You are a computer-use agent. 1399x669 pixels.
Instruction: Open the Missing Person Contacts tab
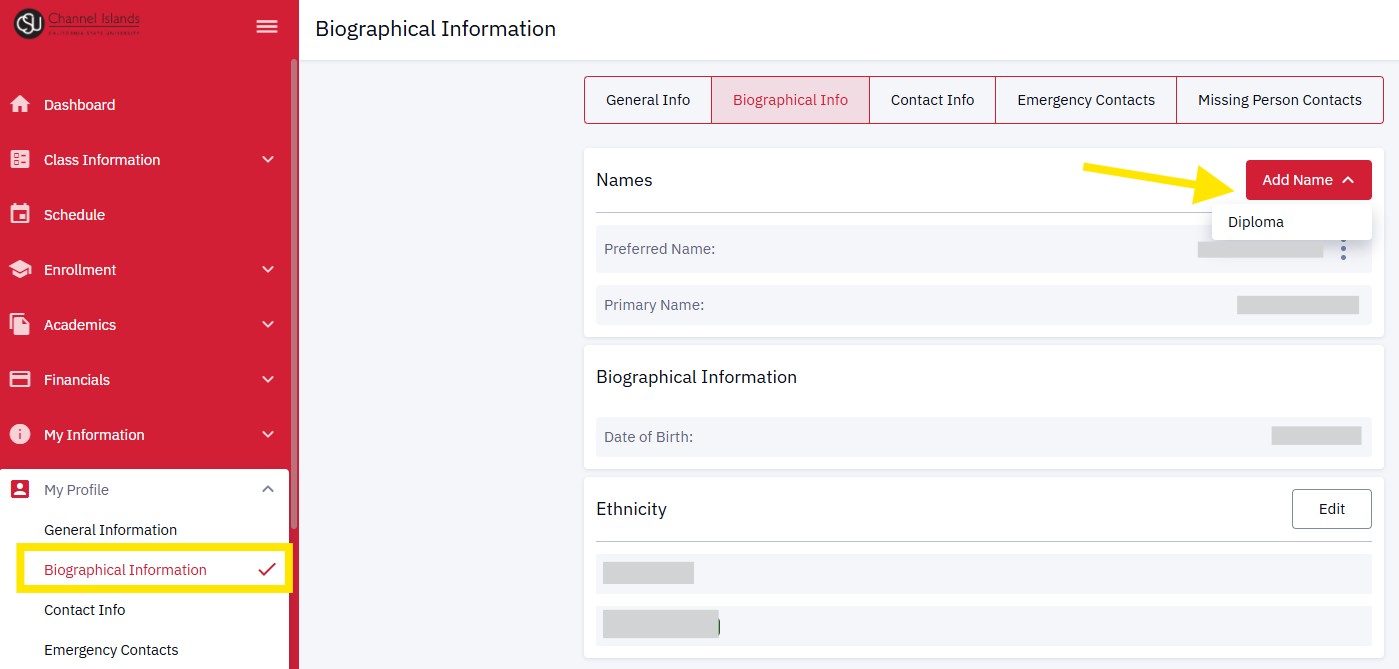(1279, 100)
